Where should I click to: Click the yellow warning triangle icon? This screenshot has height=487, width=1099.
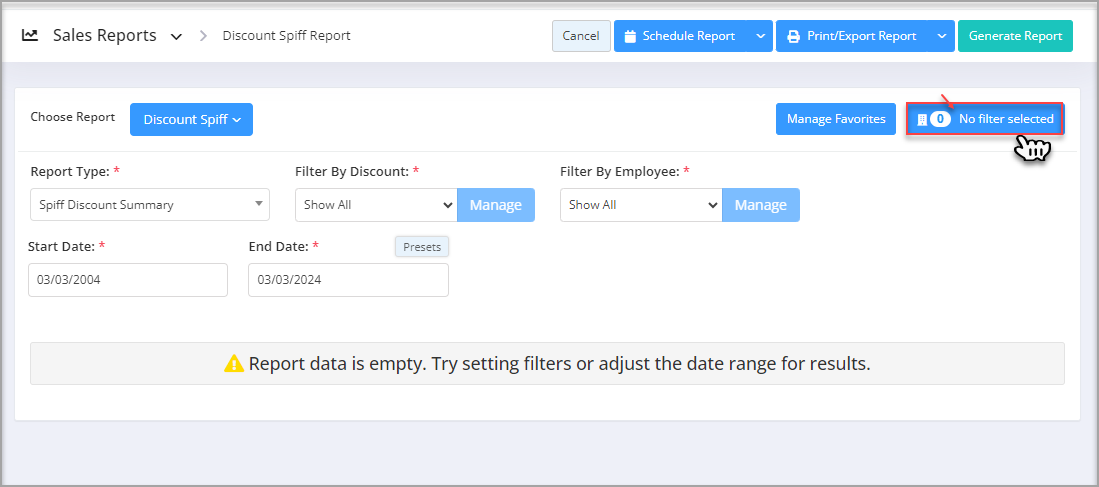pos(234,364)
